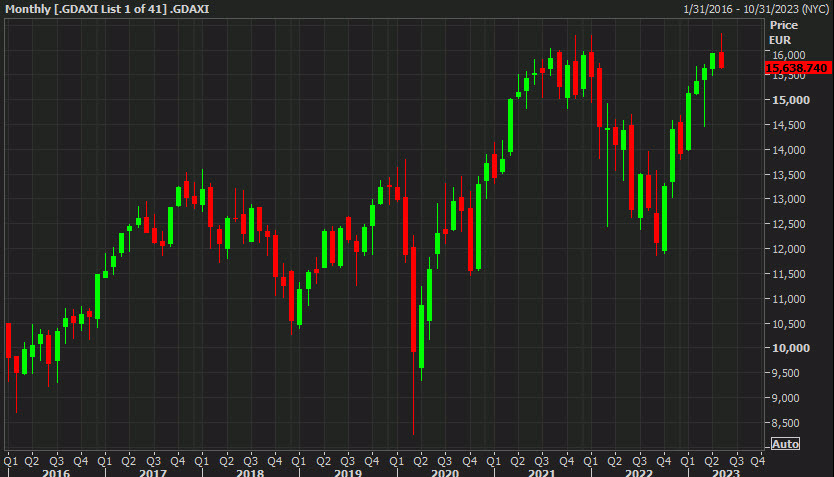Click the 9,000 price axis value

tap(785, 398)
